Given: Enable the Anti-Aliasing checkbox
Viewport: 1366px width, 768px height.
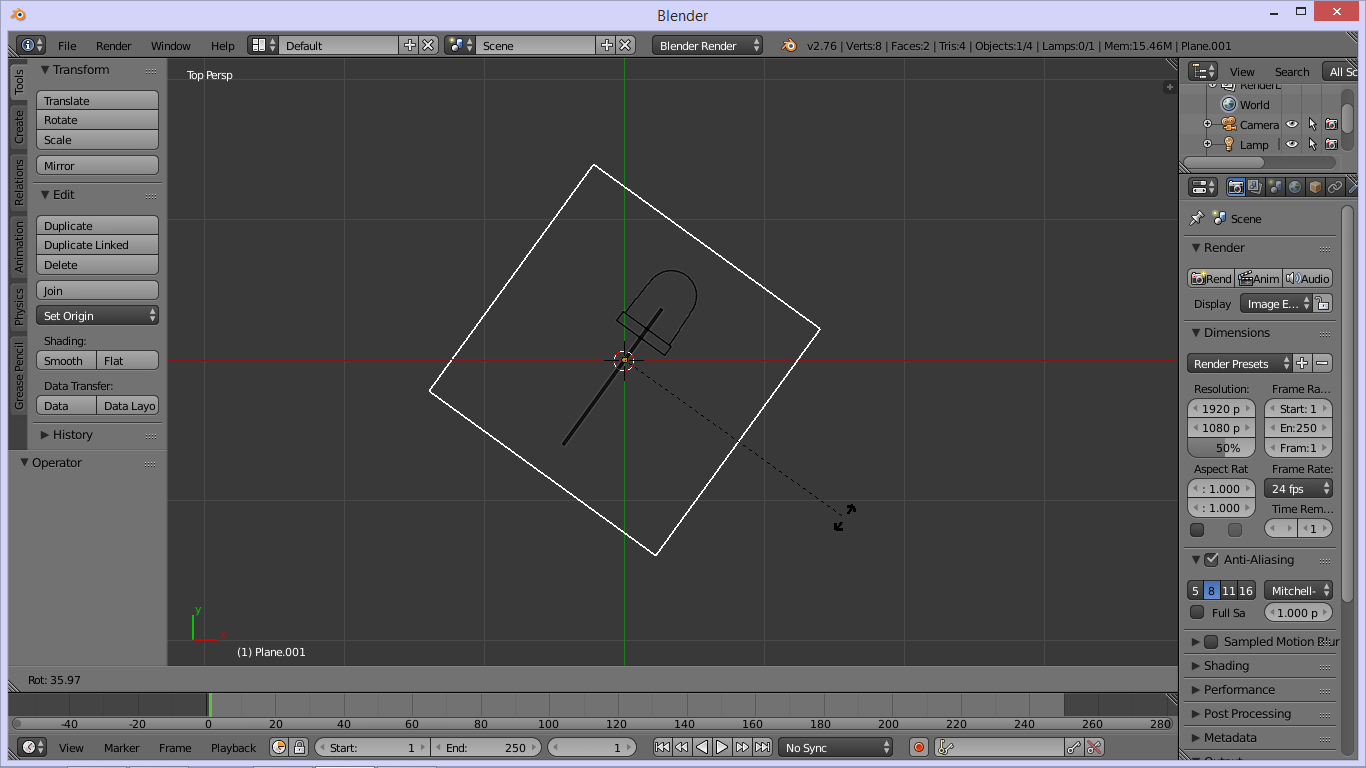Looking at the screenshot, I should 1211,560.
